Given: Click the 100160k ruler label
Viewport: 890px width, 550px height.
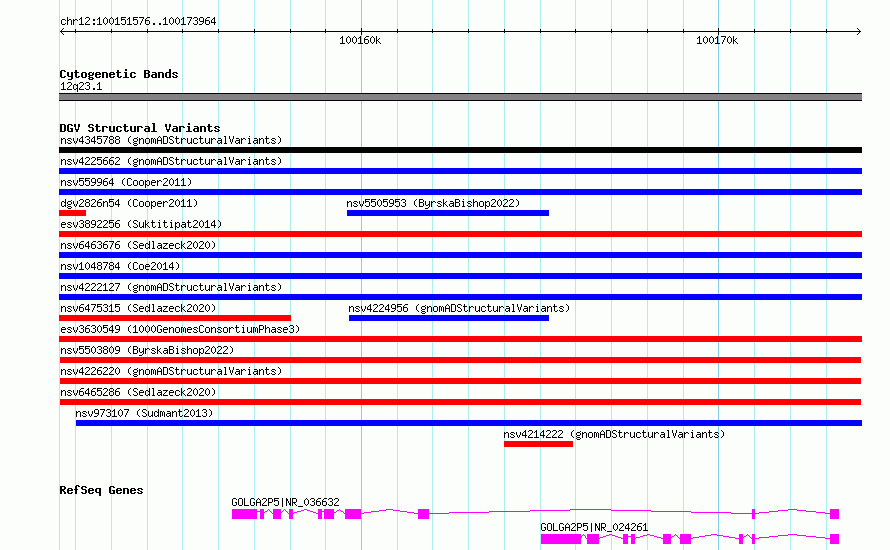Looking at the screenshot, I should click(360, 40).
